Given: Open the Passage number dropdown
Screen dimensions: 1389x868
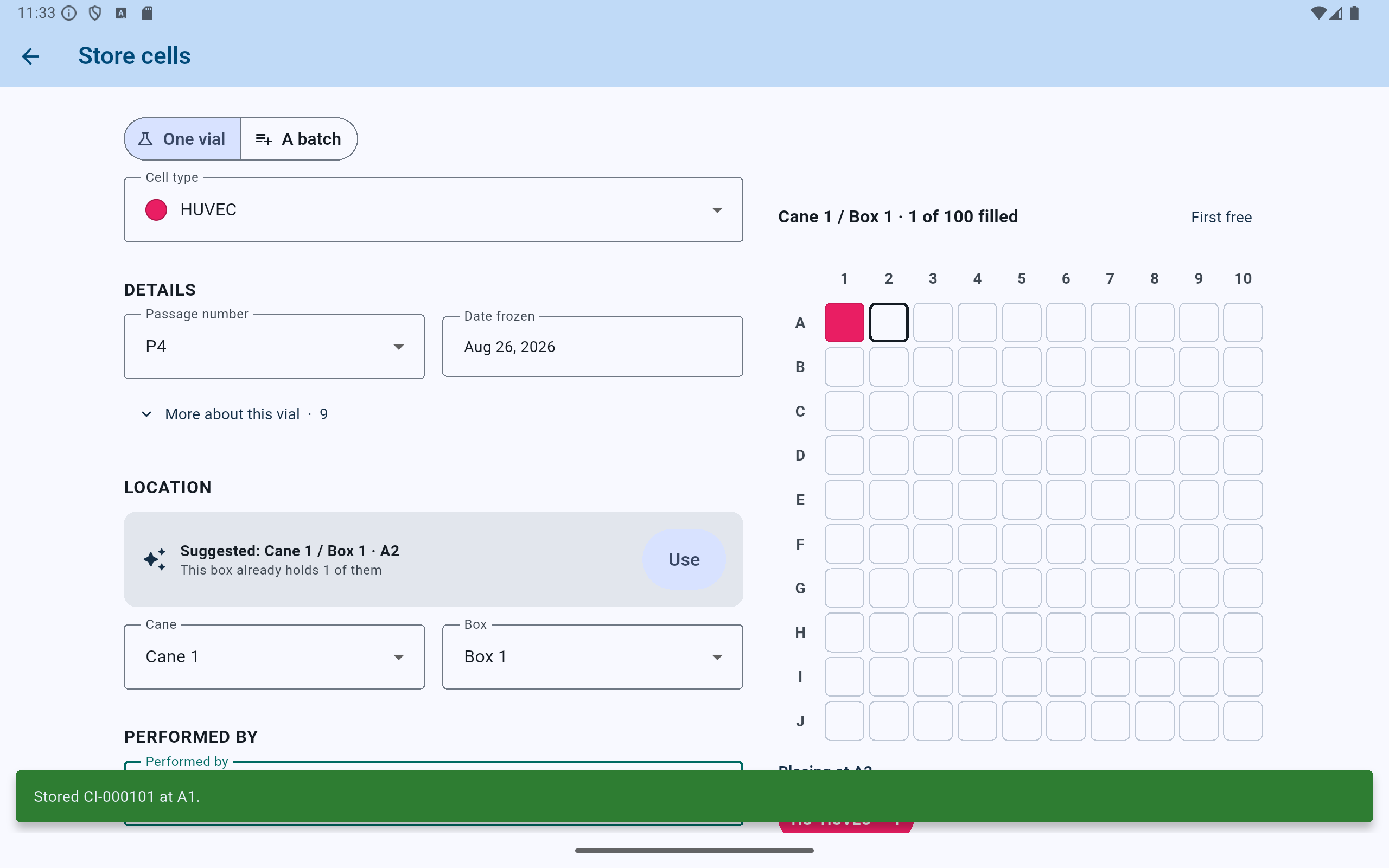Looking at the screenshot, I should click(x=275, y=346).
